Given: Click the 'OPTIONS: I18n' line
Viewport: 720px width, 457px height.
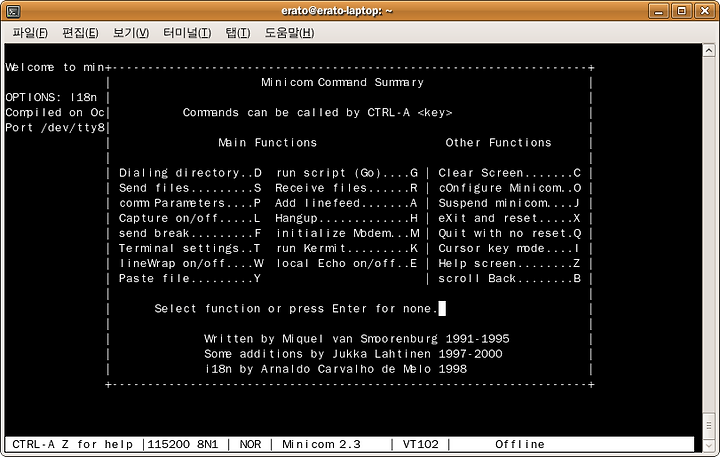Looking at the screenshot, I should [x=51, y=97].
